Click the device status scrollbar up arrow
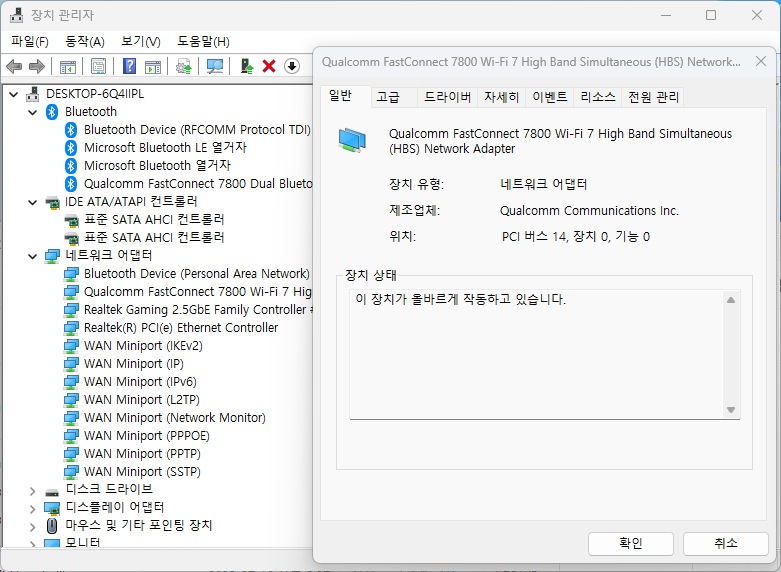This screenshot has height=572, width=781. click(x=731, y=300)
